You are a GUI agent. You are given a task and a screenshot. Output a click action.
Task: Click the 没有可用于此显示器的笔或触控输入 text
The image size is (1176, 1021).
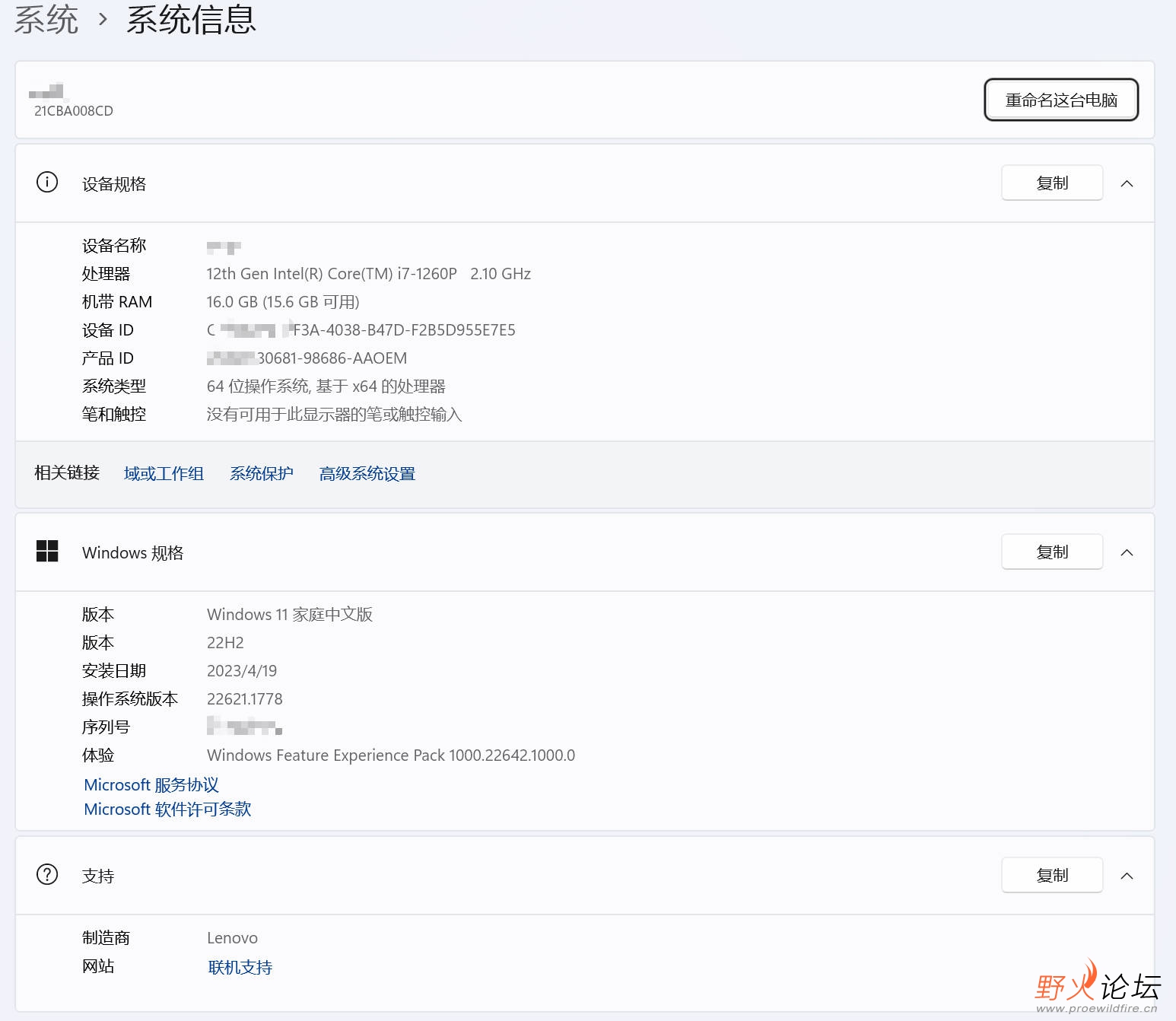(335, 414)
